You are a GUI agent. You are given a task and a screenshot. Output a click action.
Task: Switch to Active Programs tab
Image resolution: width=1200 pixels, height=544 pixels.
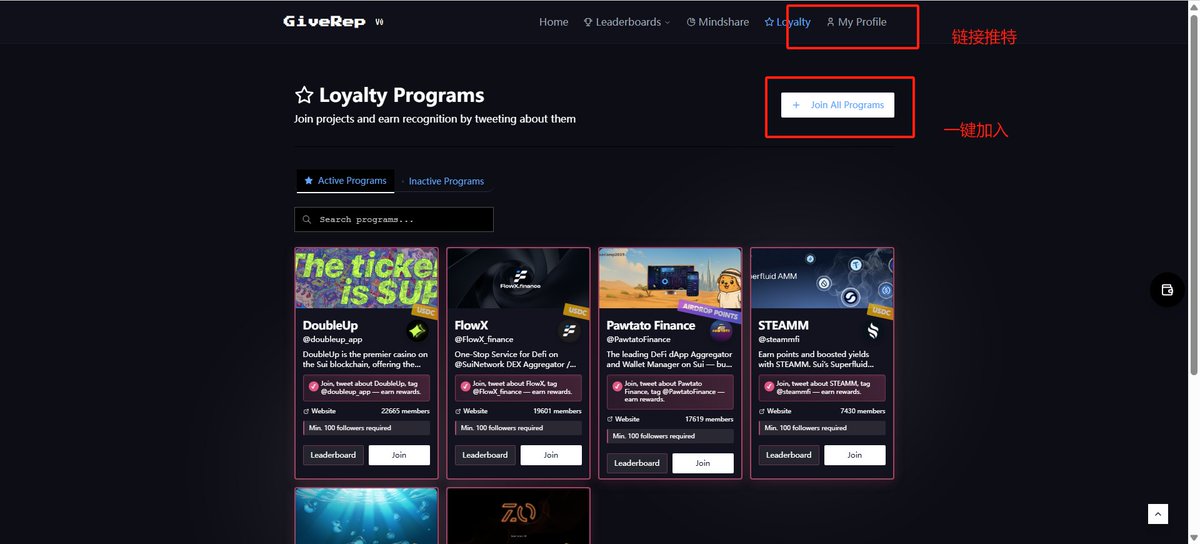pos(345,181)
